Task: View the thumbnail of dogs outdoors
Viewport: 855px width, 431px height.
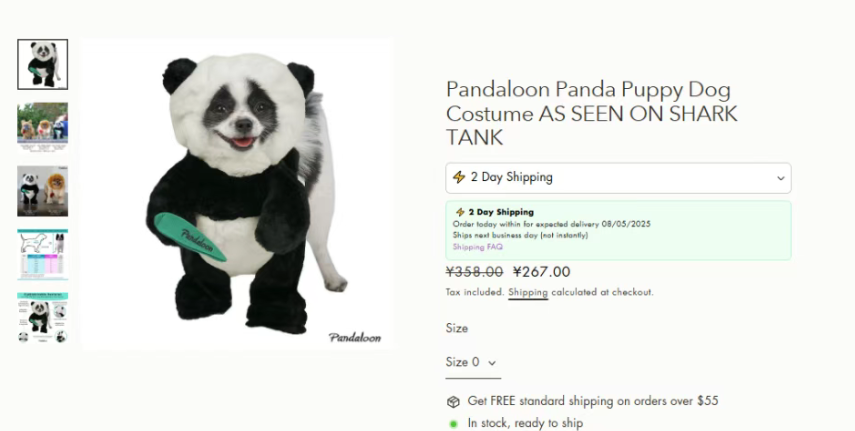Action: click(43, 127)
